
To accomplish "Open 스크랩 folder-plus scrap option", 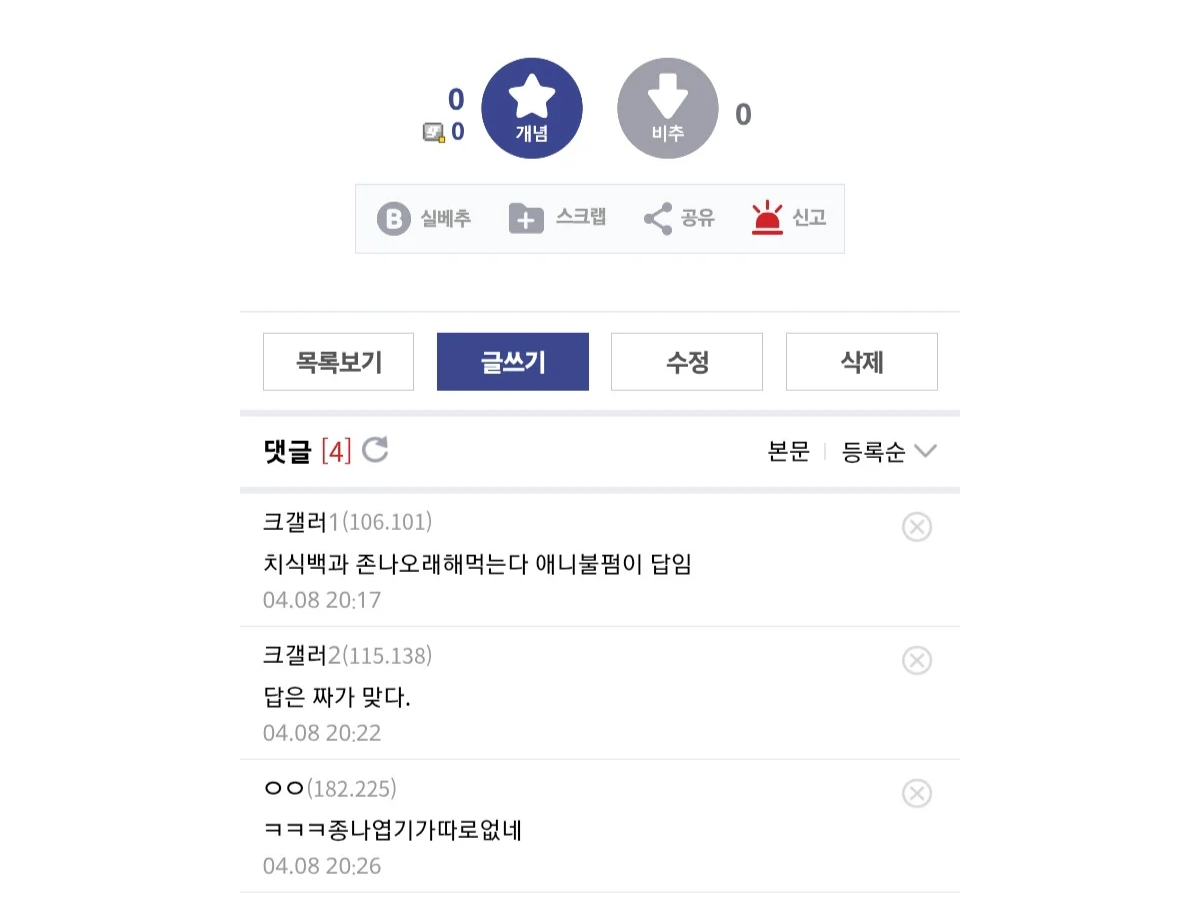I will 526,218.
